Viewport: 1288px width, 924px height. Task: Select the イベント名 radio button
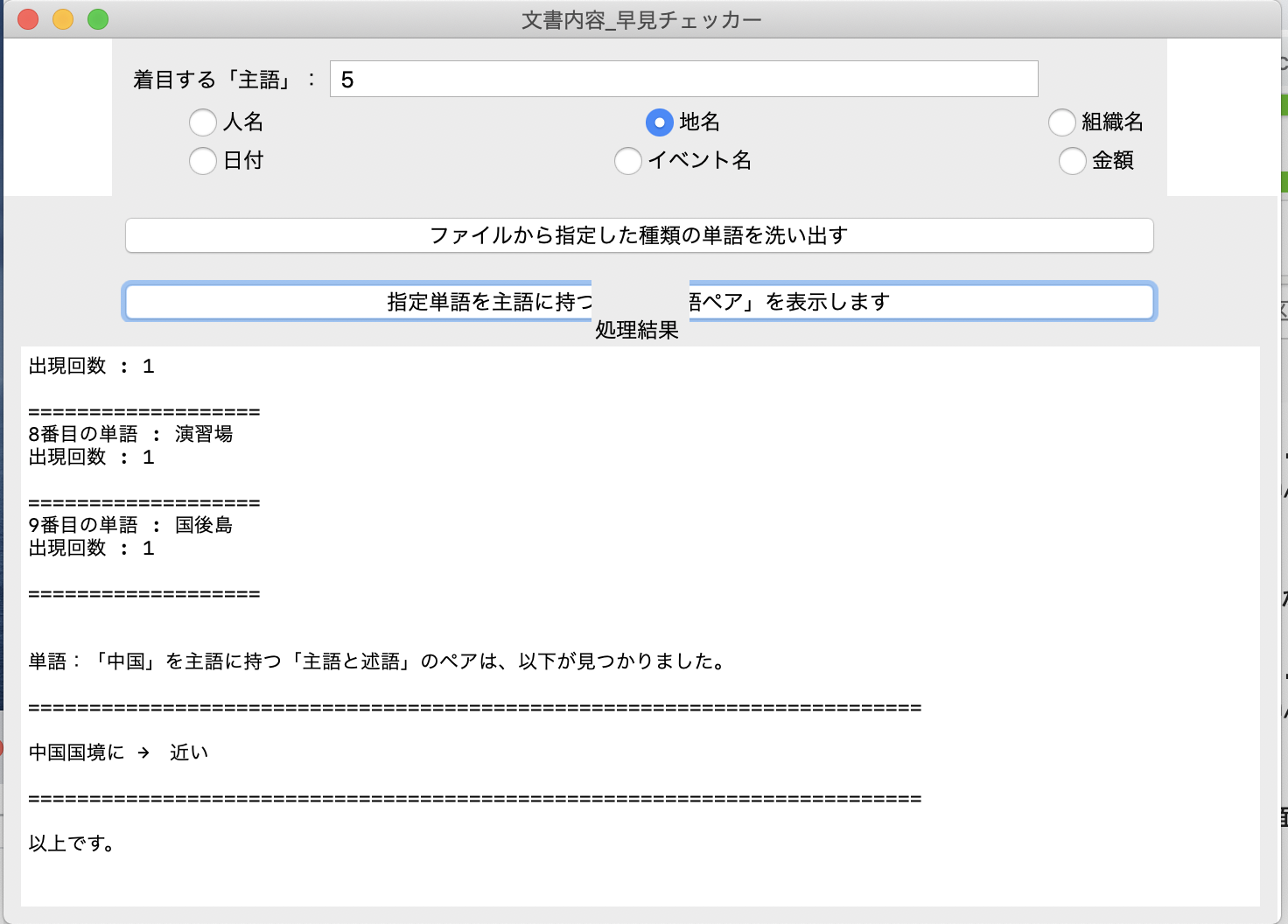tap(627, 161)
